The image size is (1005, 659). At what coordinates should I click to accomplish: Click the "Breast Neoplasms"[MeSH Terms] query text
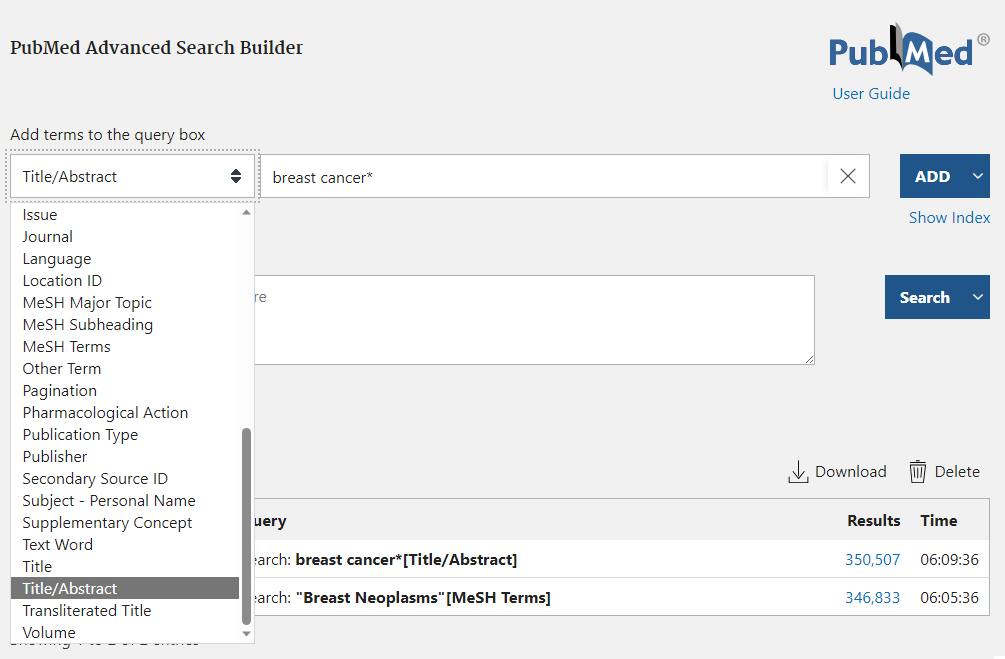(423, 597)
